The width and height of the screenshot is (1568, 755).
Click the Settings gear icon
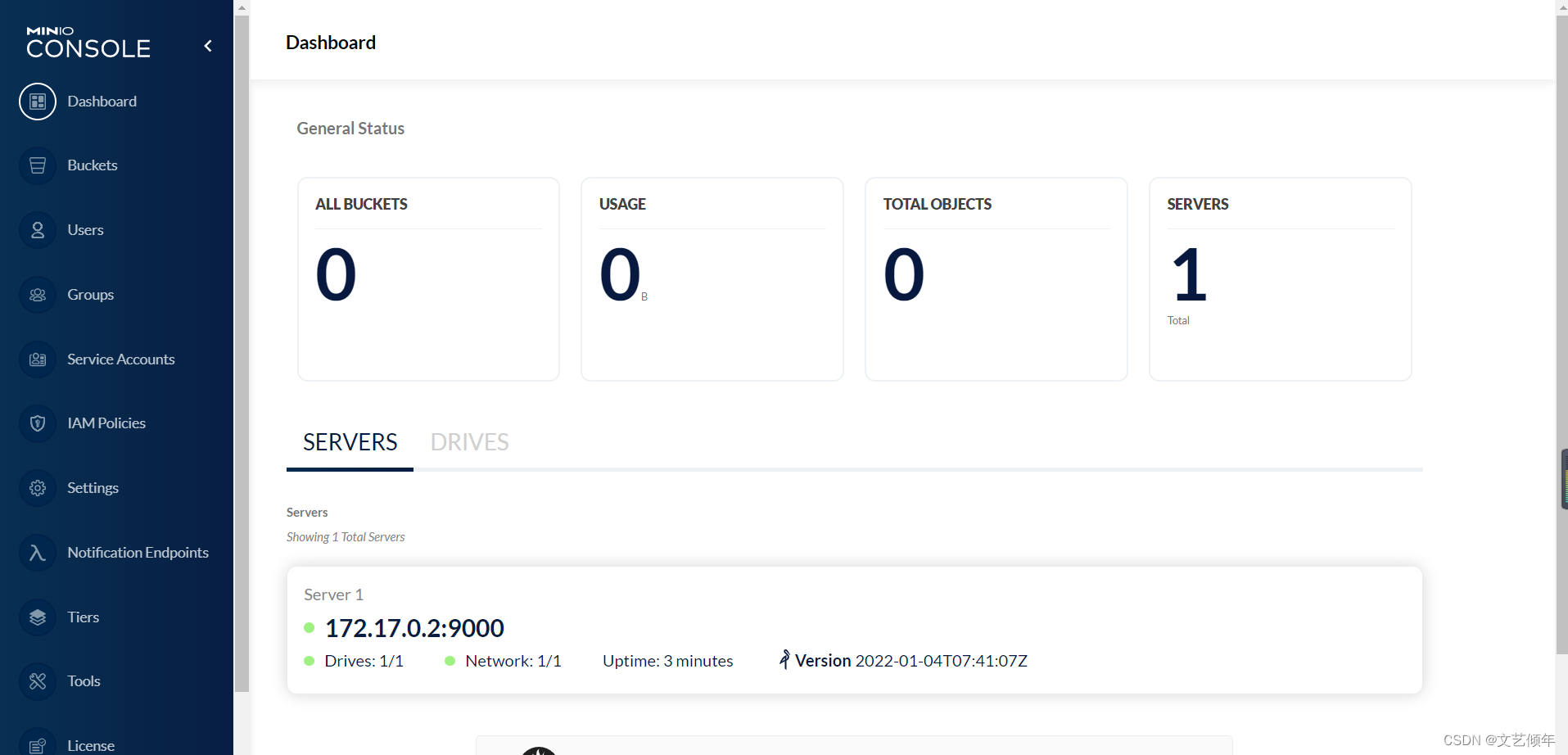point(38,488)
